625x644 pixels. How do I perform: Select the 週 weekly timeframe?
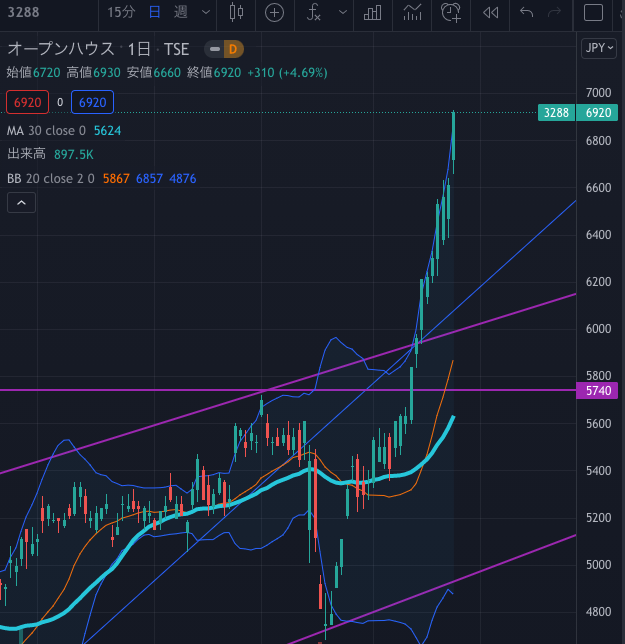(x=180, y=12)
